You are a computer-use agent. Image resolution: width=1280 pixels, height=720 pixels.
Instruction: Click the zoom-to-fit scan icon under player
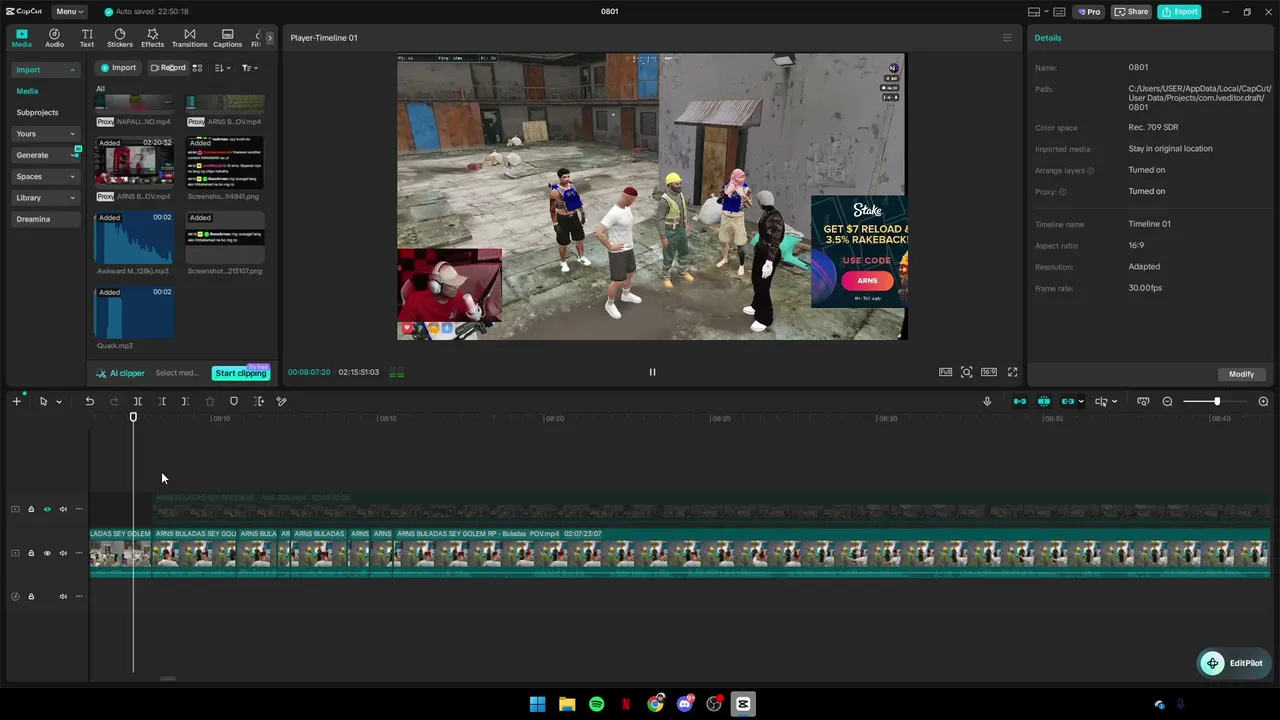(x=967, y=372)
